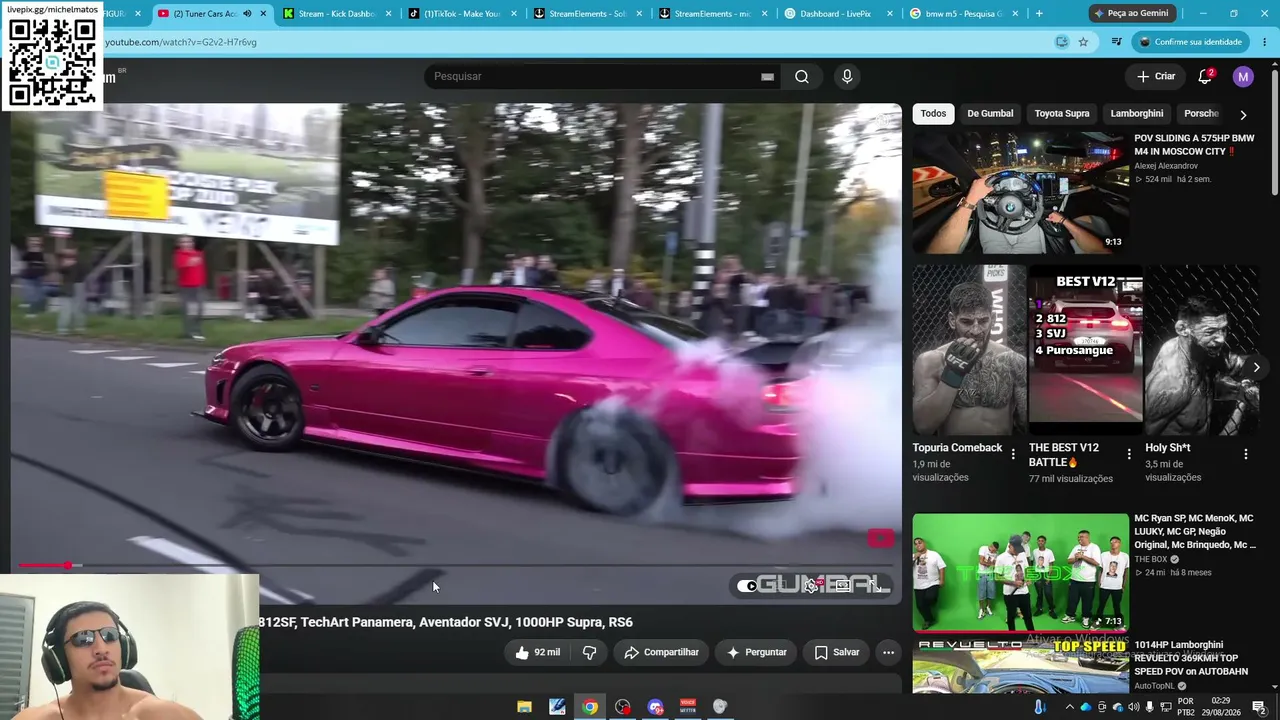Viewport: 1280px width, 720px height.
Task: Switch the player to theater mode
Action: [x=843, y=586]
